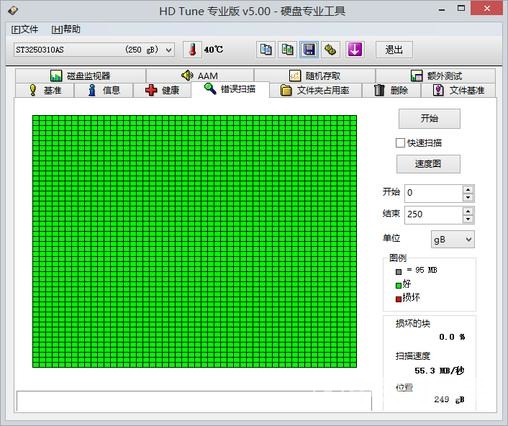Click the 速度图 speed map button
Screen dimensions: 508x426
point(428,164)
